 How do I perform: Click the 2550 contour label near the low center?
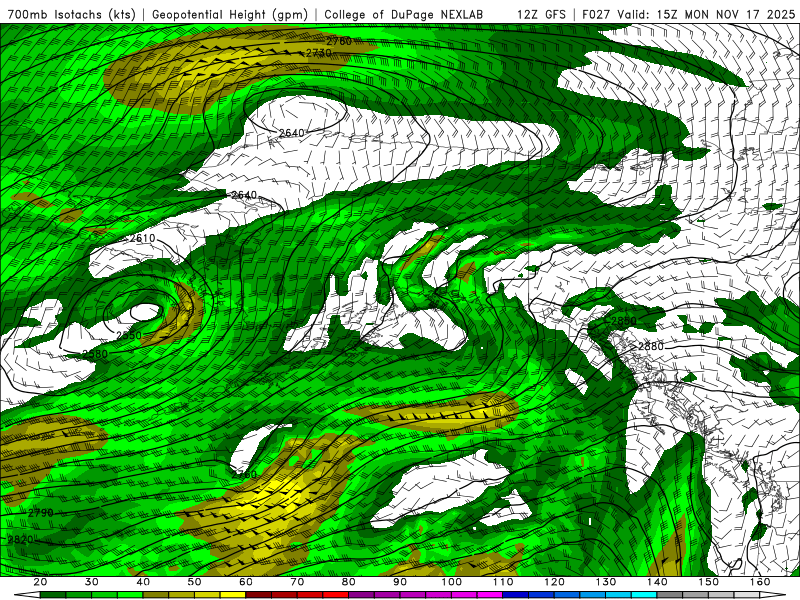click(x=129, y=336)
